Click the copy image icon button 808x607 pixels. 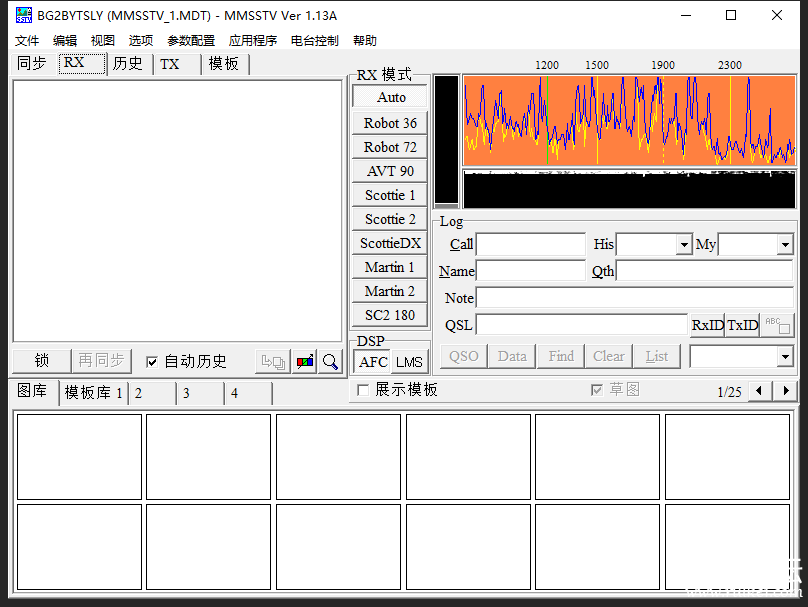click(273, 362)
